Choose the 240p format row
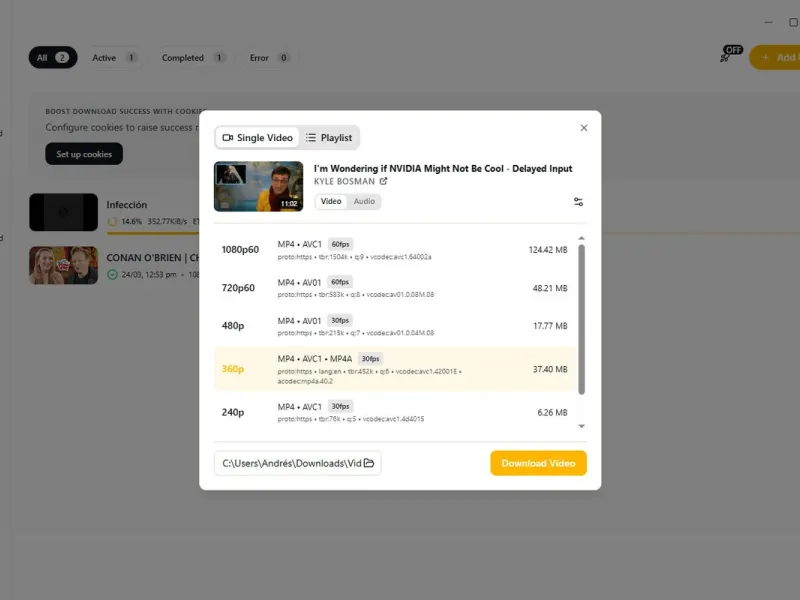The height and width of the screenshot is (600, 800). click(395, 412)
